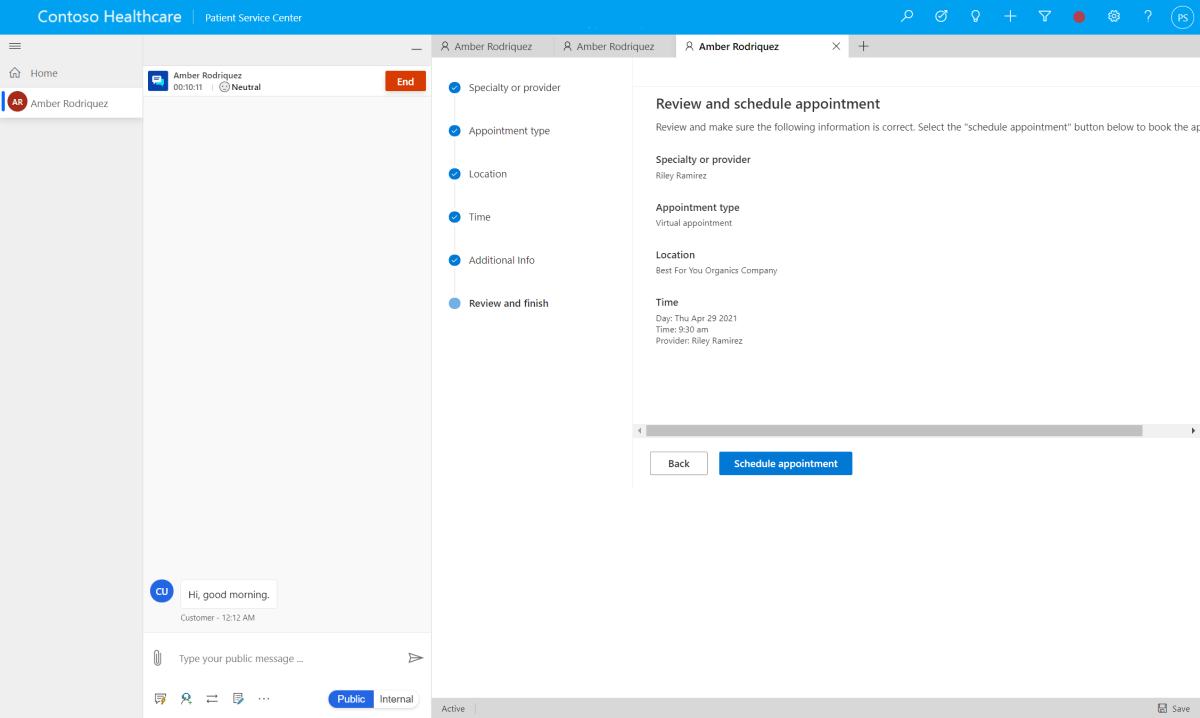
Task: Click the Back button
Action: [679, 463]
